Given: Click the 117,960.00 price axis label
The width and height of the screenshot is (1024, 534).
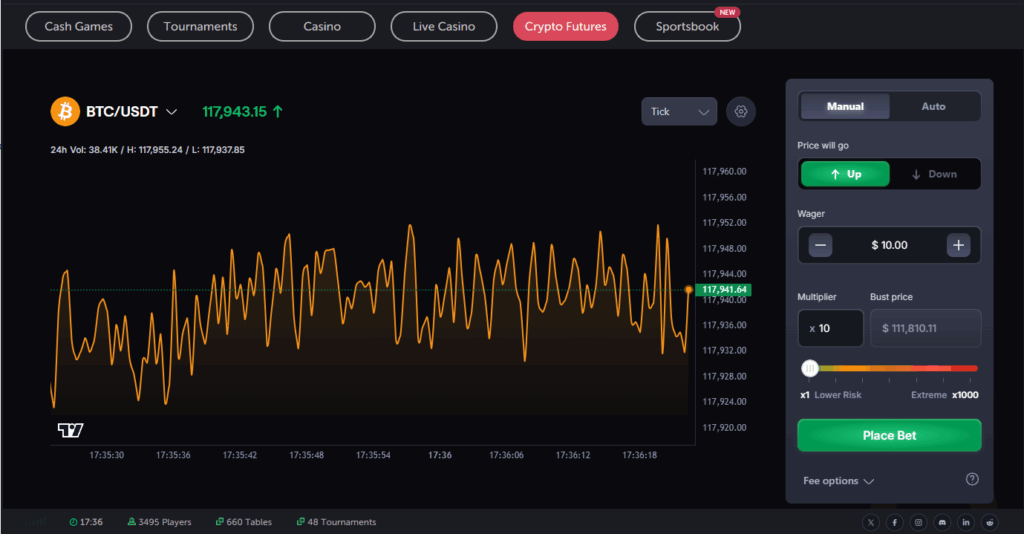Looking at the screenshot, I should click(724, 172).
